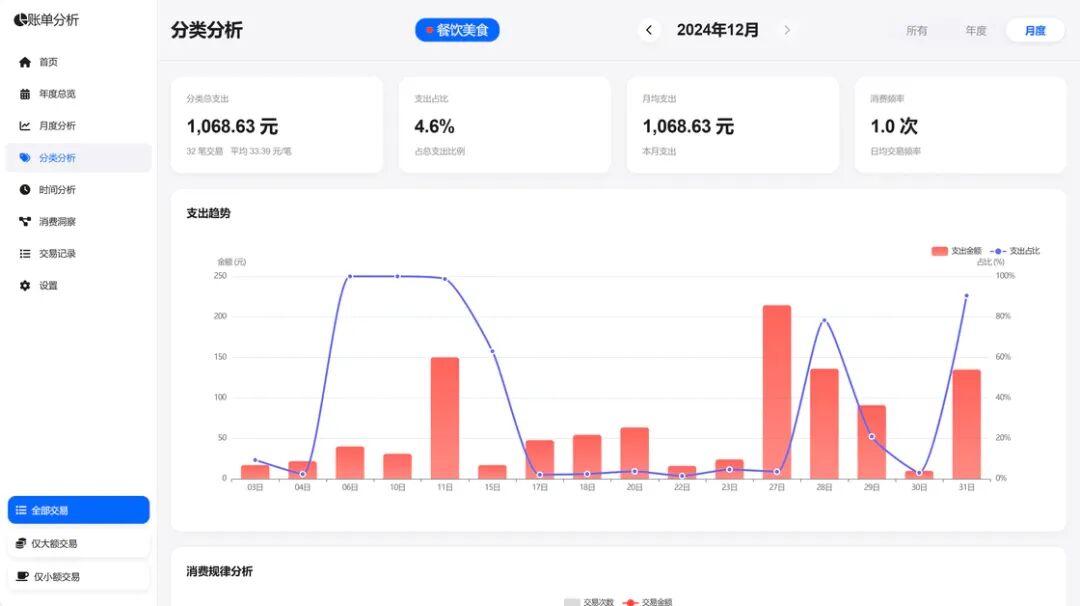Click the 03日 axis label
The width and height of the screenshot is (1080, 606).
coord(255,487)
